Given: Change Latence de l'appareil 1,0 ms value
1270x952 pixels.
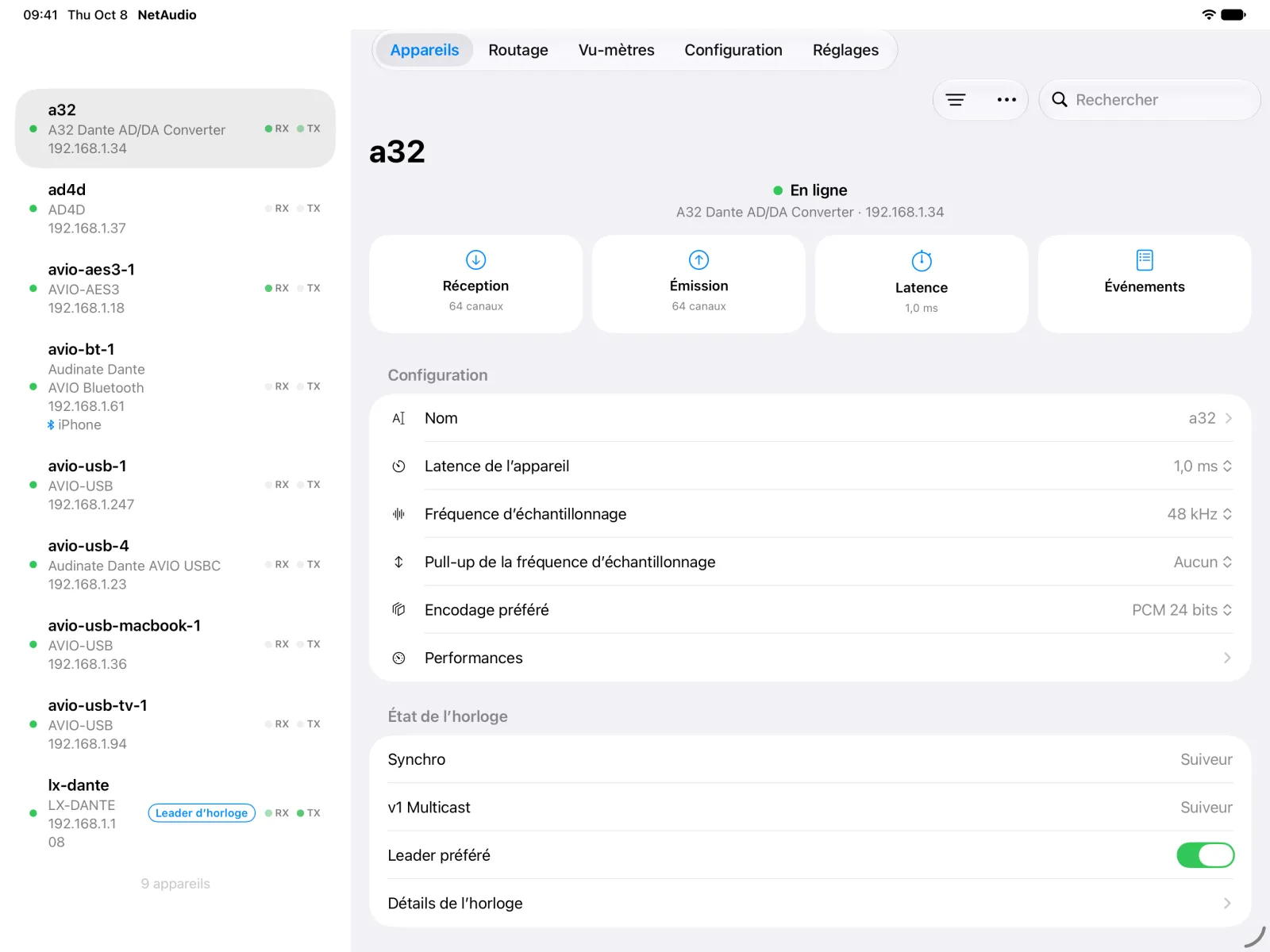Looking at the screenshot, I should click(x=1203, y=466).
